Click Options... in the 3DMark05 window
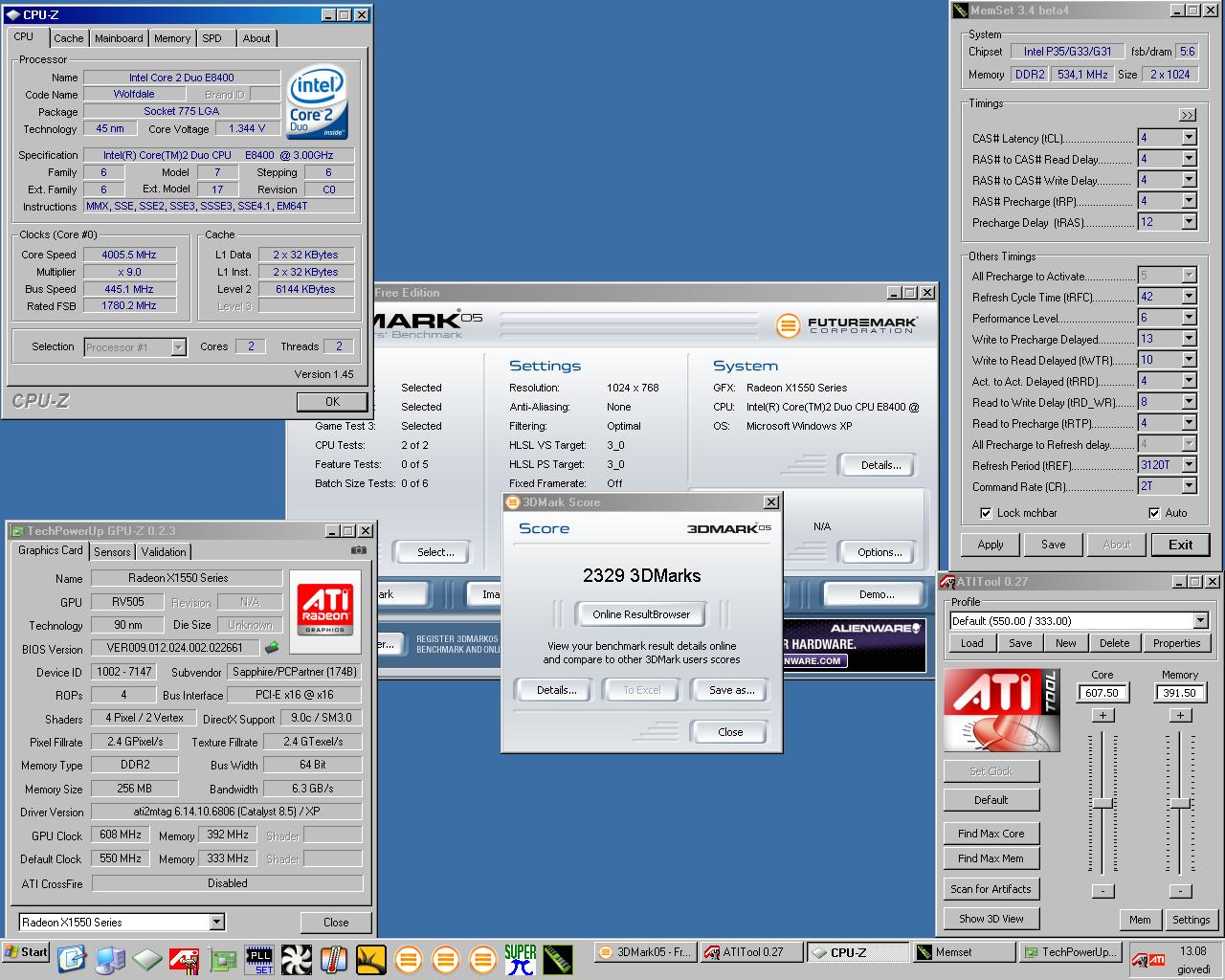1225x980 pixels. coord(880,552)
